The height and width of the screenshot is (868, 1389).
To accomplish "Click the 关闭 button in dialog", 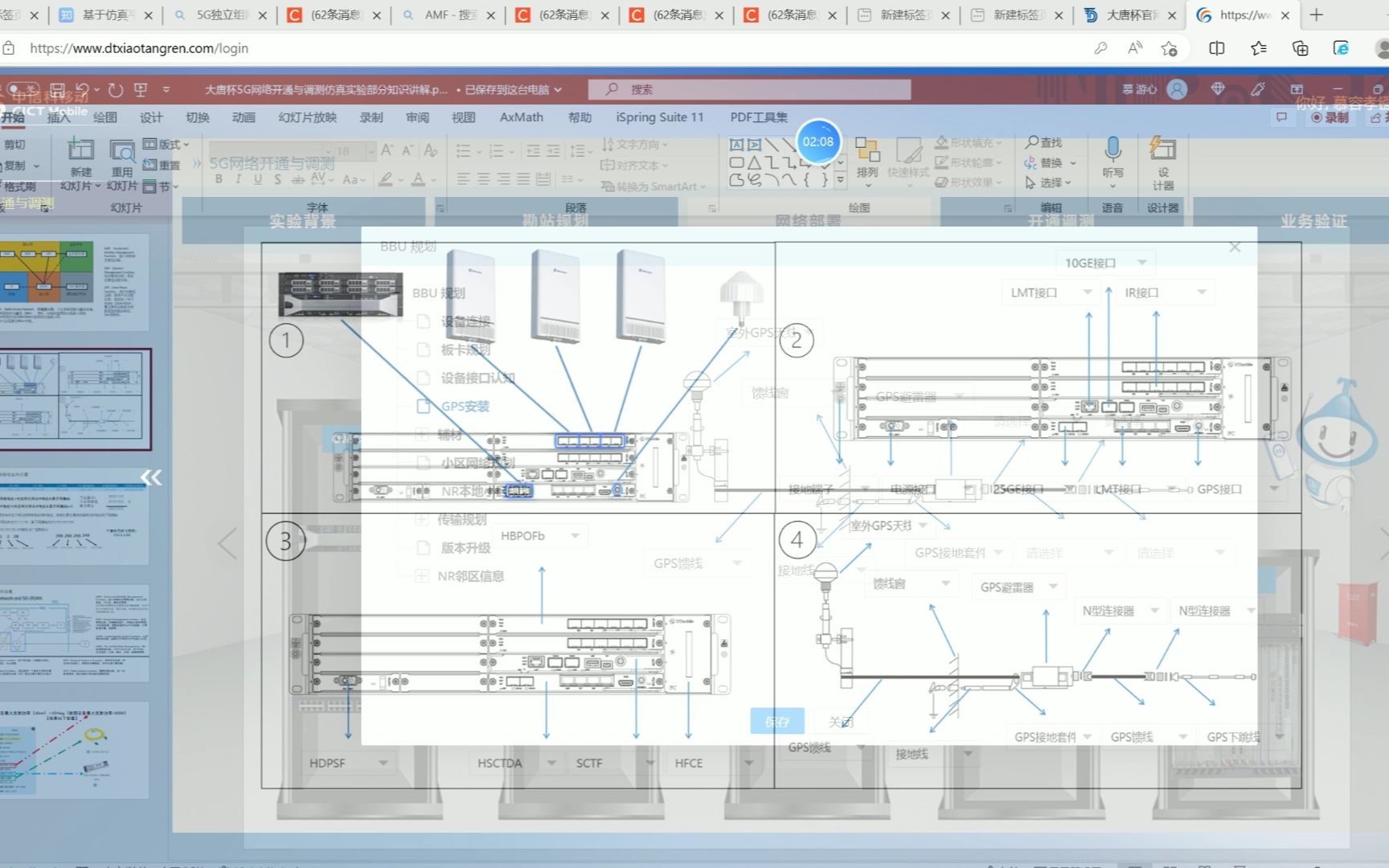I will [x=841, y=722].
